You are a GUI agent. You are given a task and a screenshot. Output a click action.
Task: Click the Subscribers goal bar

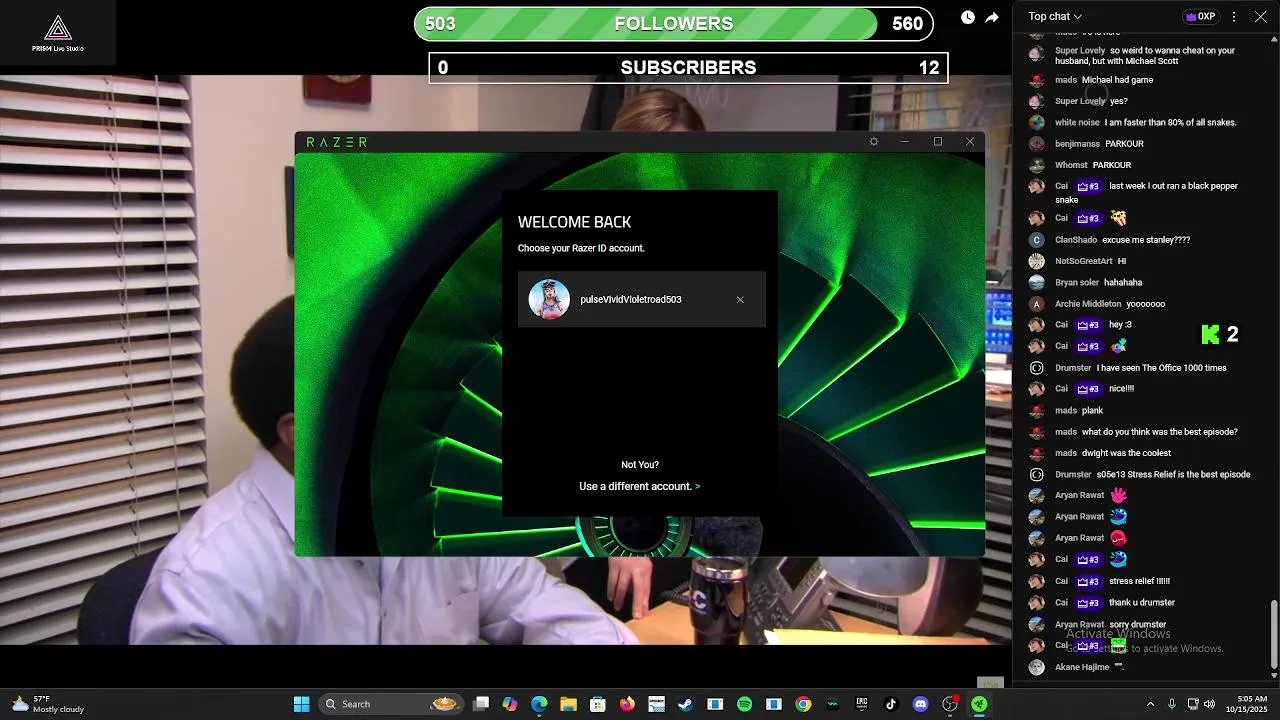coord(688,68)
